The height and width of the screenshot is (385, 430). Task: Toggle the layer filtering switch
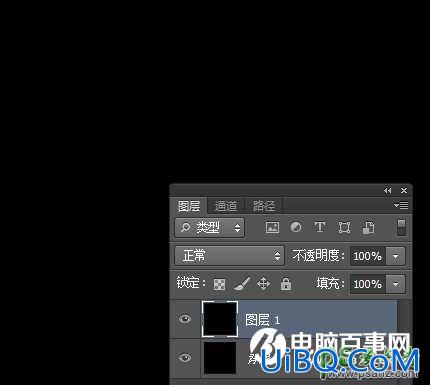point(401,227)
